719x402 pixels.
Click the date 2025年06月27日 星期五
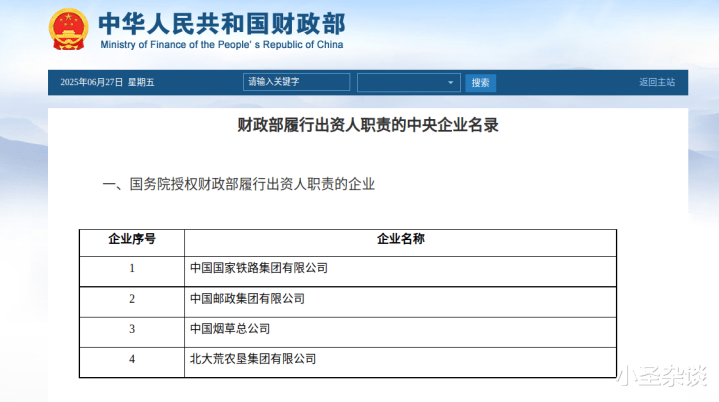[107, 82]
